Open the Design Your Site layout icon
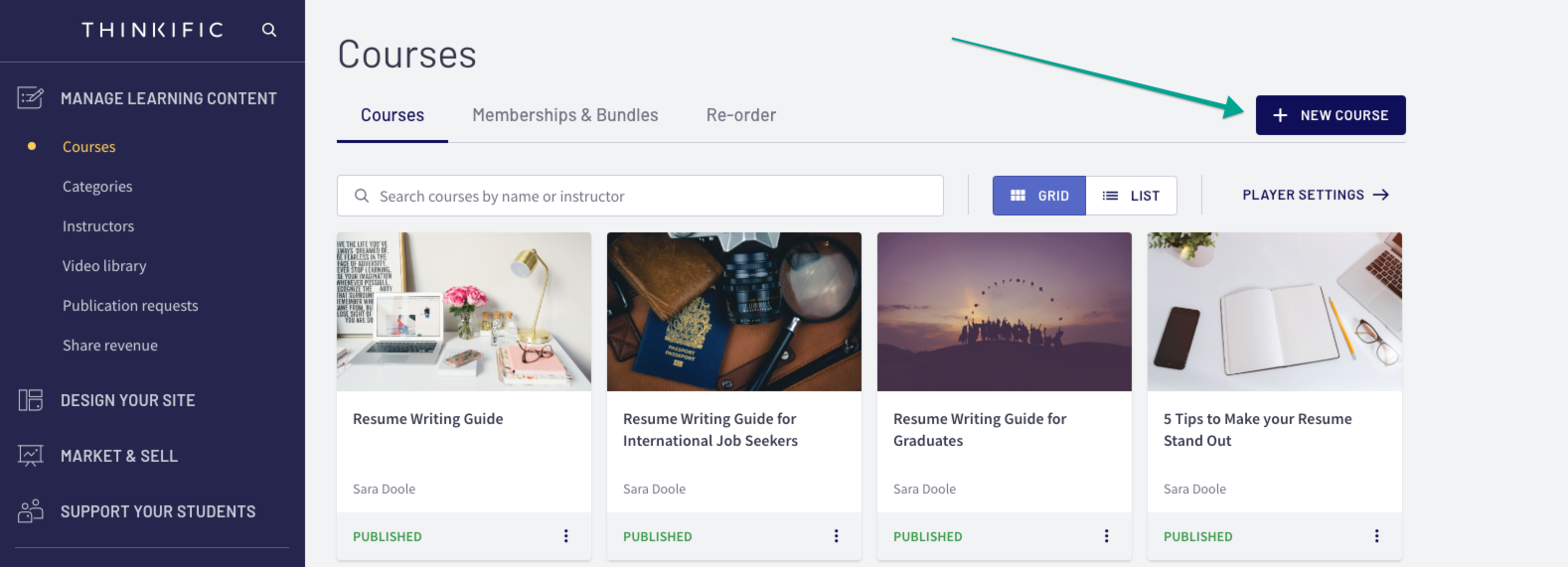Screen dimensions: 1568x567 (x=31, y=400)
